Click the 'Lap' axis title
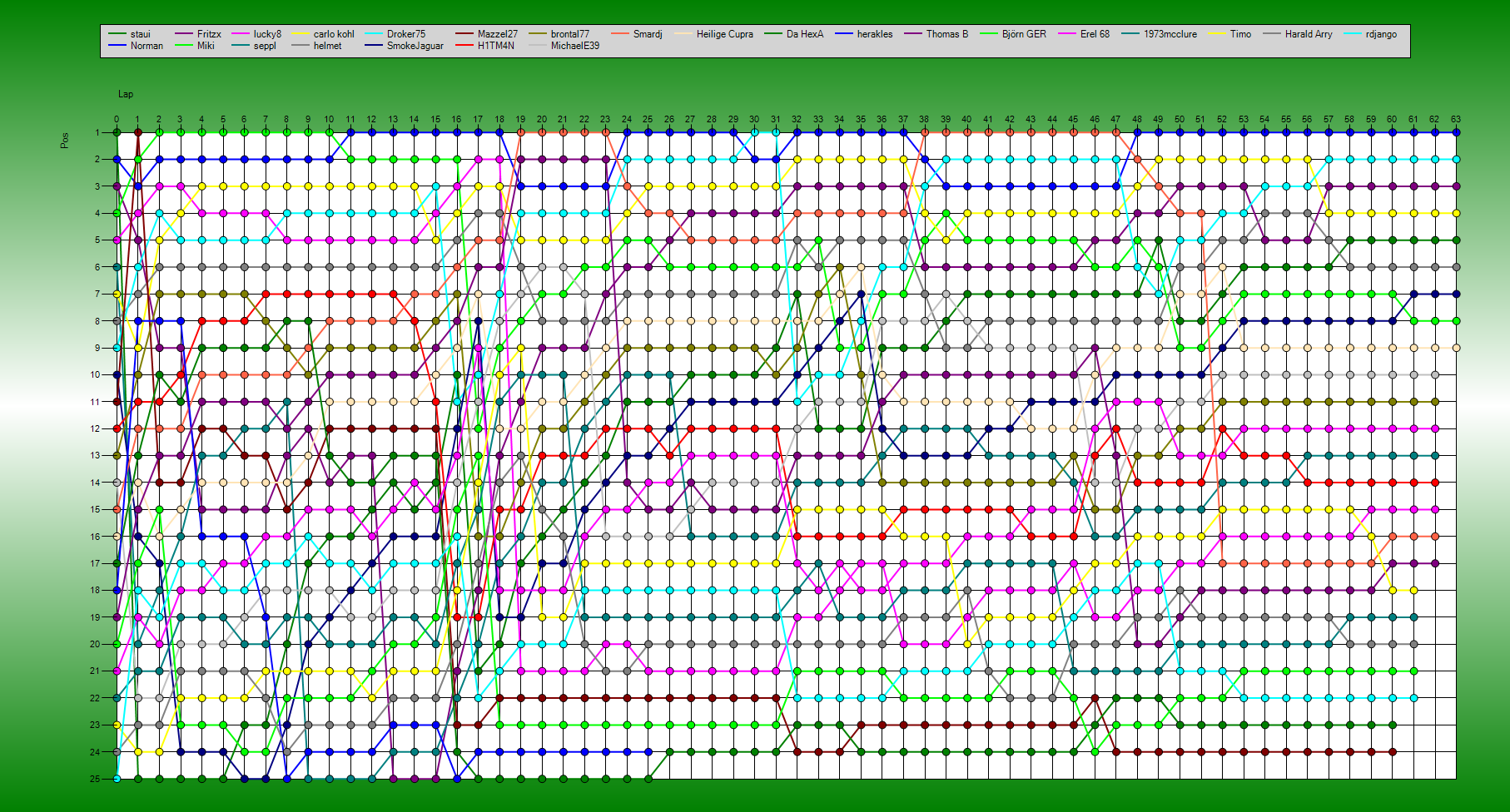 [x=126, y=94]
